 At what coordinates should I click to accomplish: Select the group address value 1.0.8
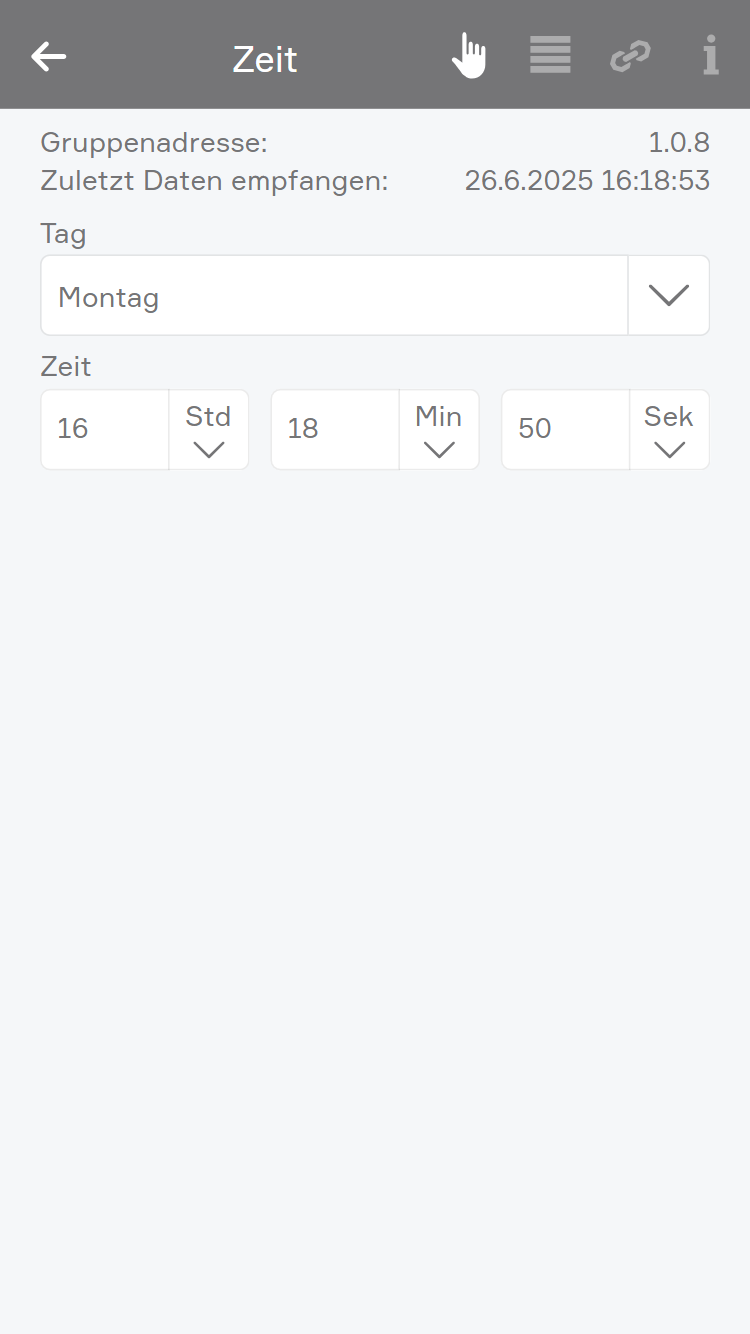coord(679,143)
